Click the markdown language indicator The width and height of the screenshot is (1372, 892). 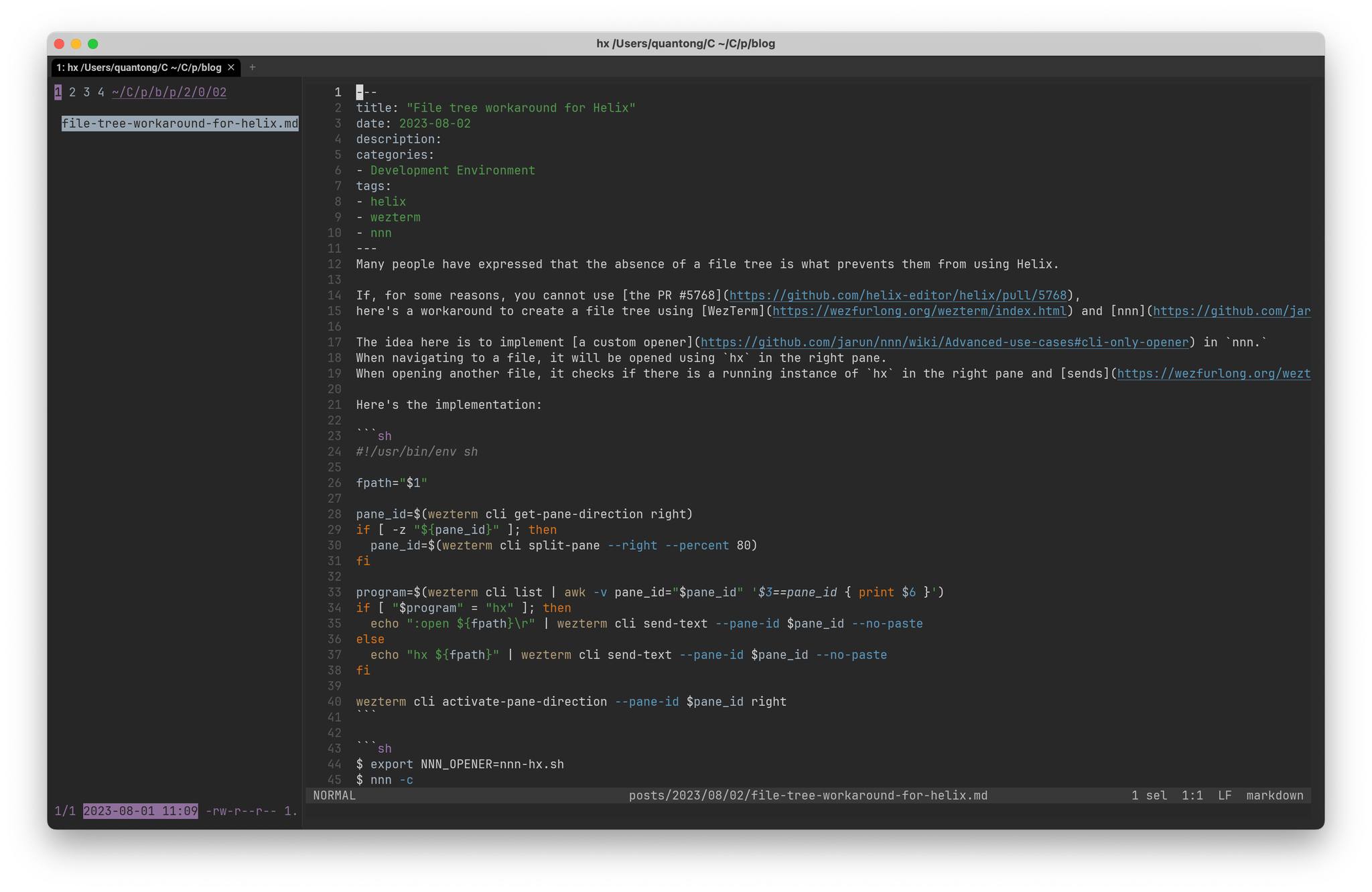coord(1274,795)
